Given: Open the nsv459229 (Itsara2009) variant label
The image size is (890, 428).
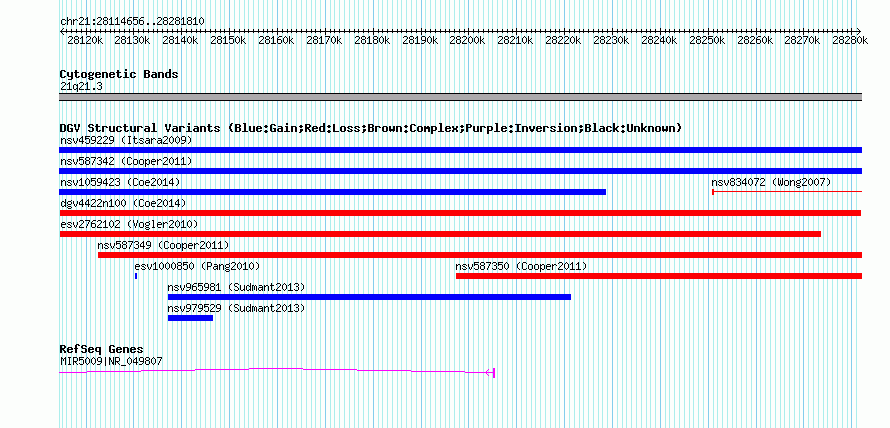Looking at the screenshot, I should click(x=126, y=140).
